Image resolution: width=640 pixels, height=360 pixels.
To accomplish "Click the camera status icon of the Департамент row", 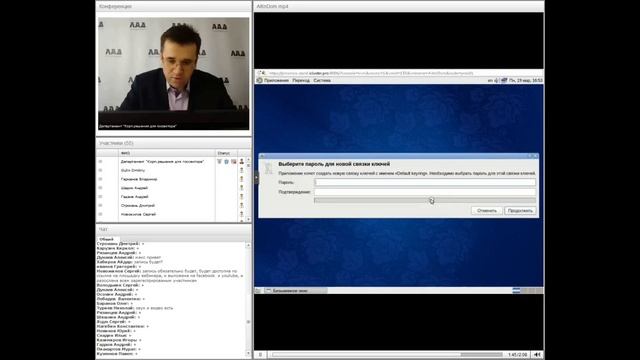I will (x=234, y=162).
